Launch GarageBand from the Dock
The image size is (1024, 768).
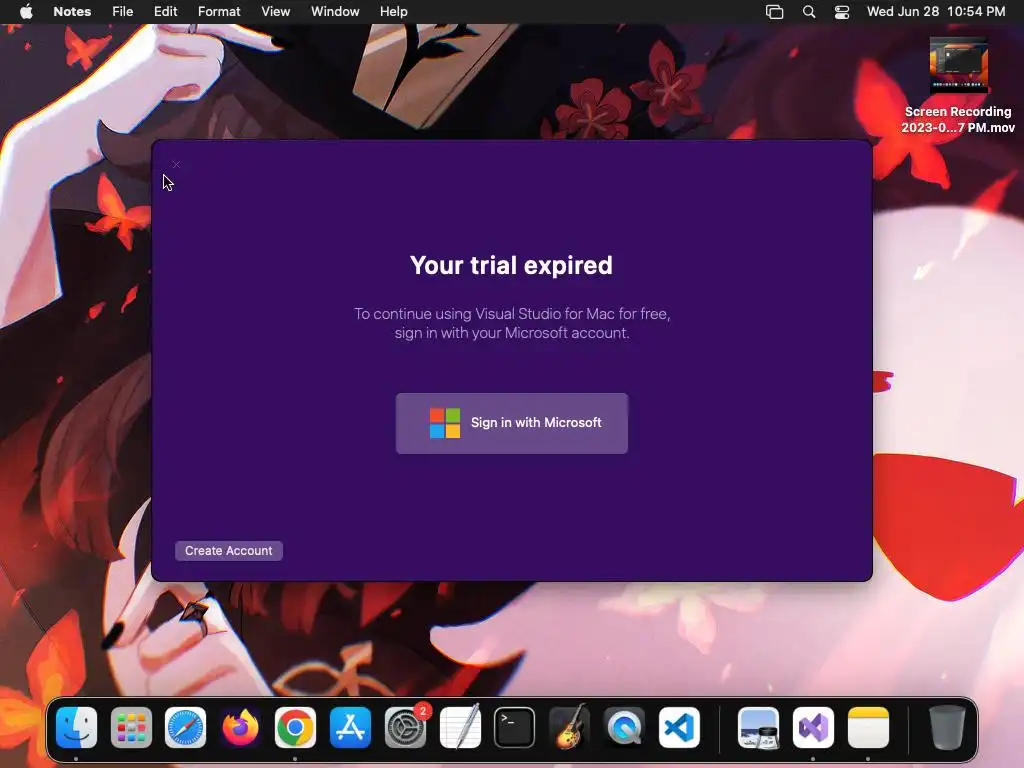click(569, 728)
